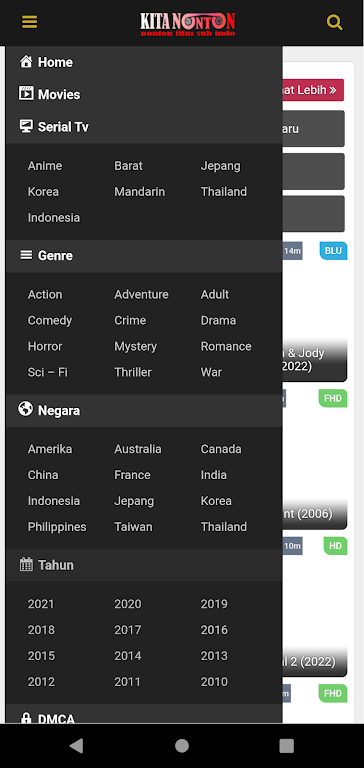Tap Android home circle button
Screen dimensions: 364x768
point(182,745)
